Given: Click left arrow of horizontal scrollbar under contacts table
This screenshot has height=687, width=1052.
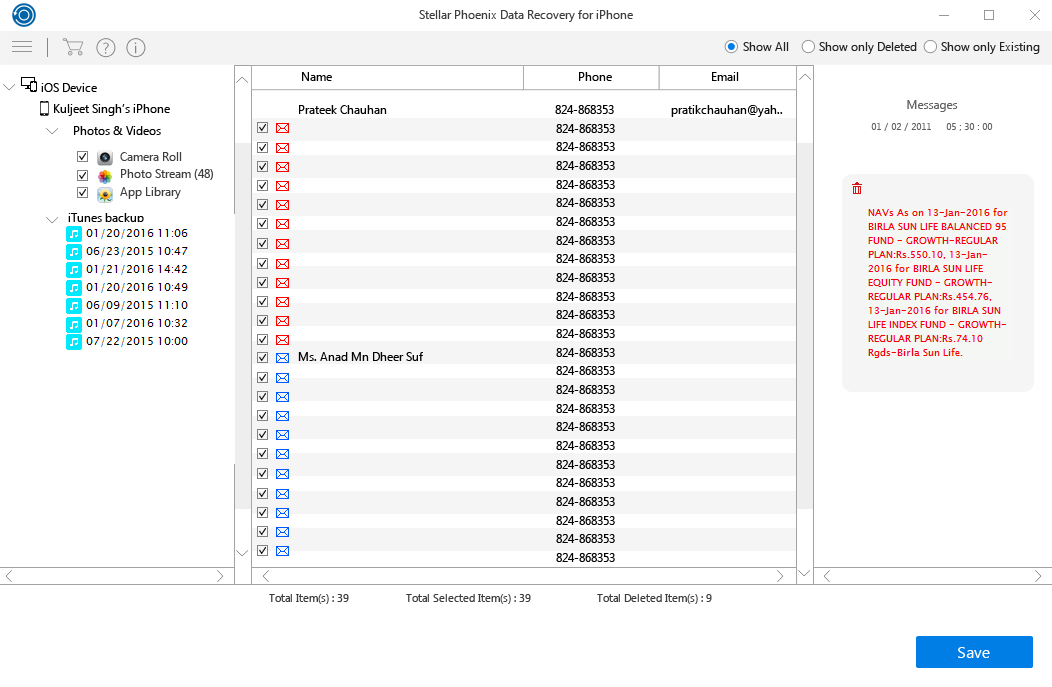Looking at the screenshot, I should (x=266, y=576).
